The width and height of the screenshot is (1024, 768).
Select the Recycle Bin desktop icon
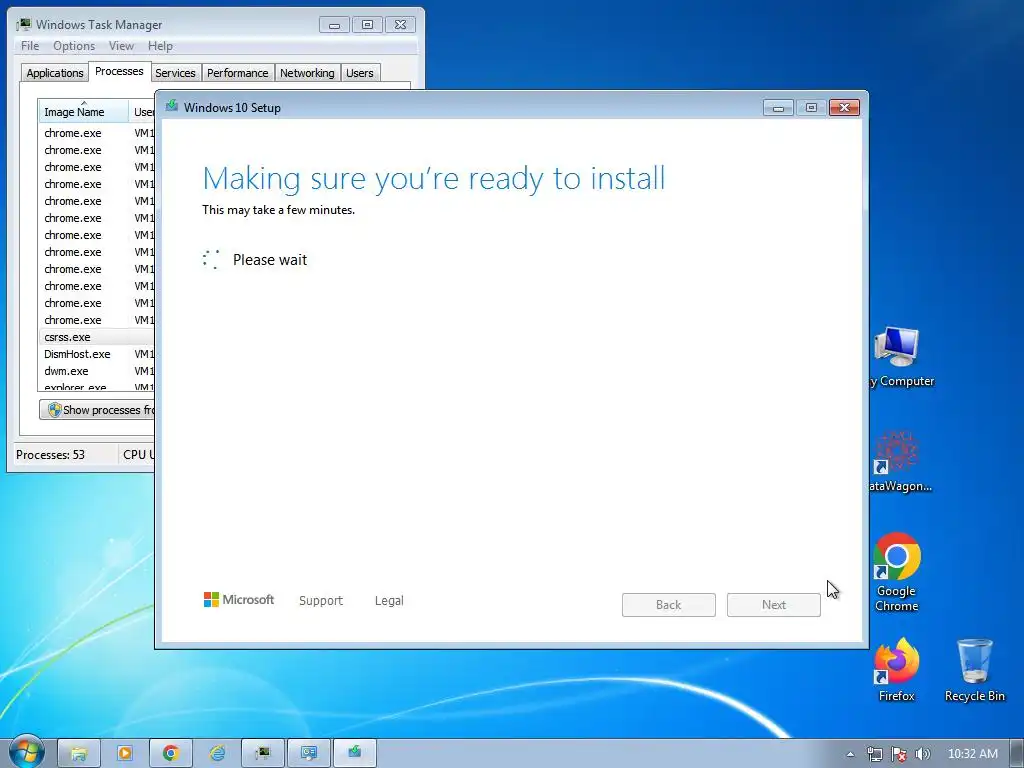(x=974, y=670)
